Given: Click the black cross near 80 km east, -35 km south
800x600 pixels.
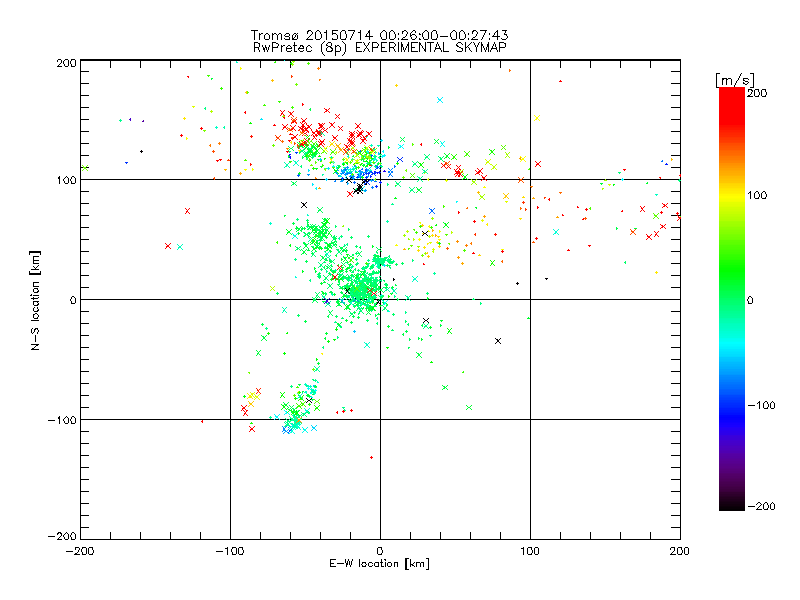Looking at the screenshot, I should 498,341.
